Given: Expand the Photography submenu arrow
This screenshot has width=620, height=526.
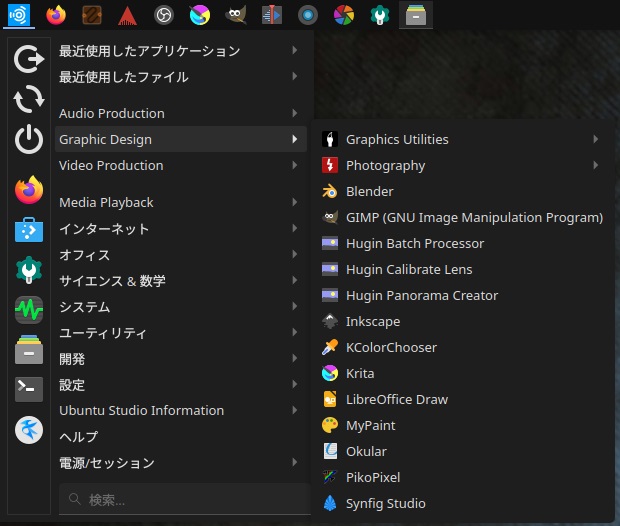Looking at the screenshot, I should coord(595,165).
